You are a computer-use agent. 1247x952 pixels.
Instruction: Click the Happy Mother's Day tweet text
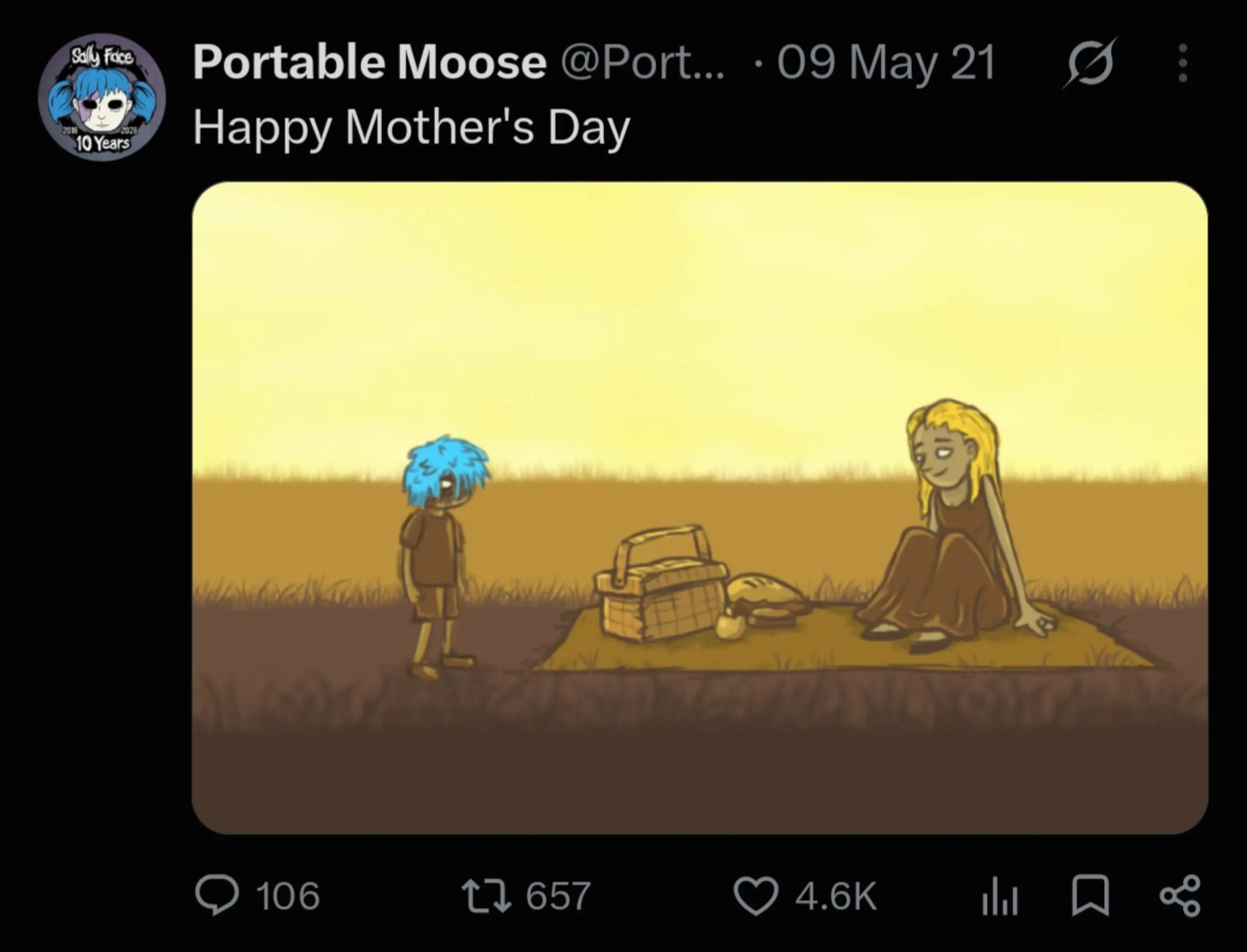coord(411,128)
